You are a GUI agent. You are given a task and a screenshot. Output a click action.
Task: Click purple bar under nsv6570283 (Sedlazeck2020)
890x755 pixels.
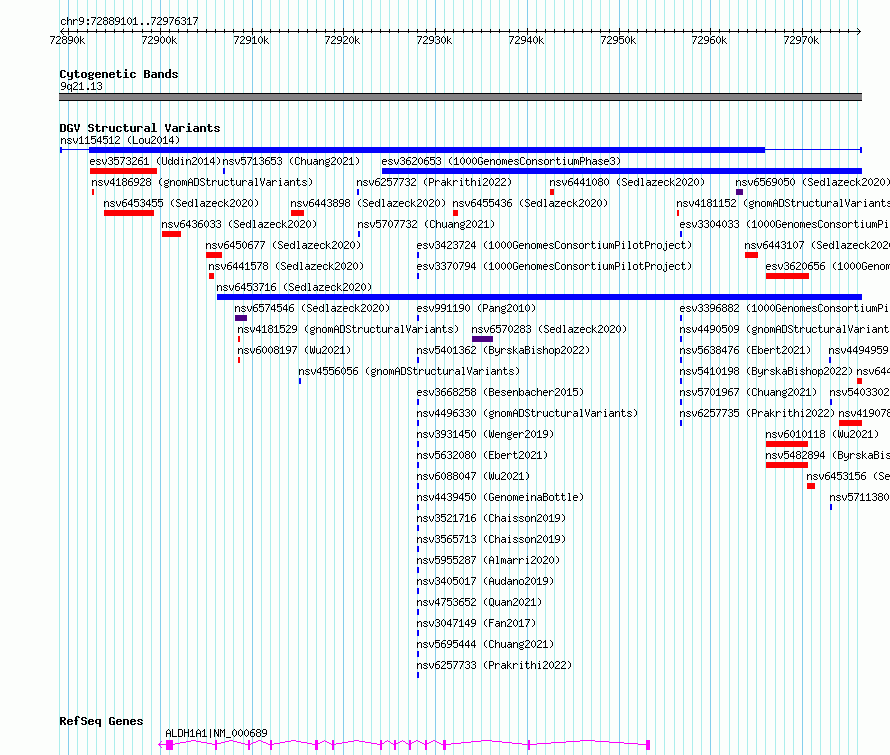(482, 339)
